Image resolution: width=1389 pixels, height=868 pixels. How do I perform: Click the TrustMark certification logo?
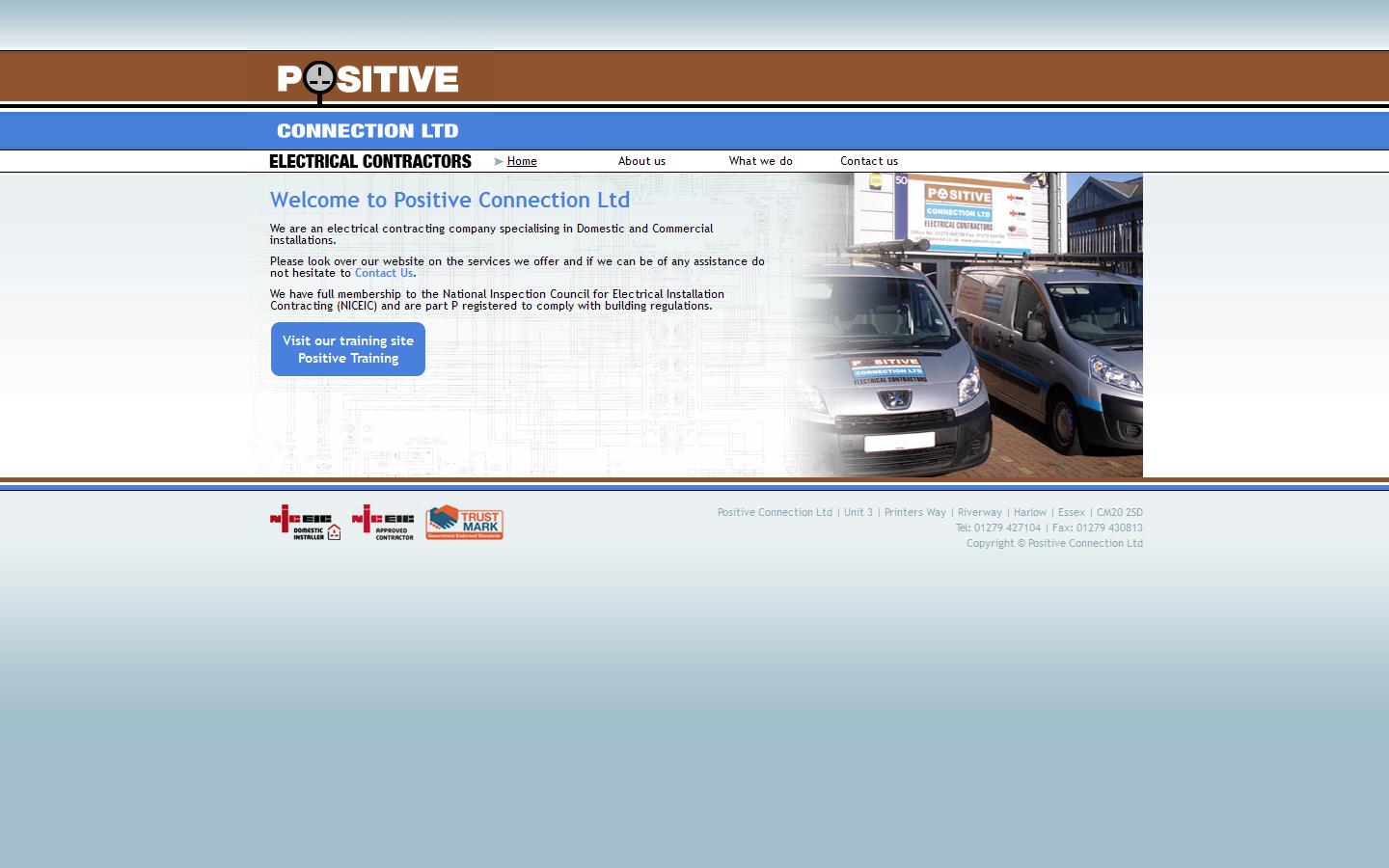pyautogui.click(x=463, y=523)
